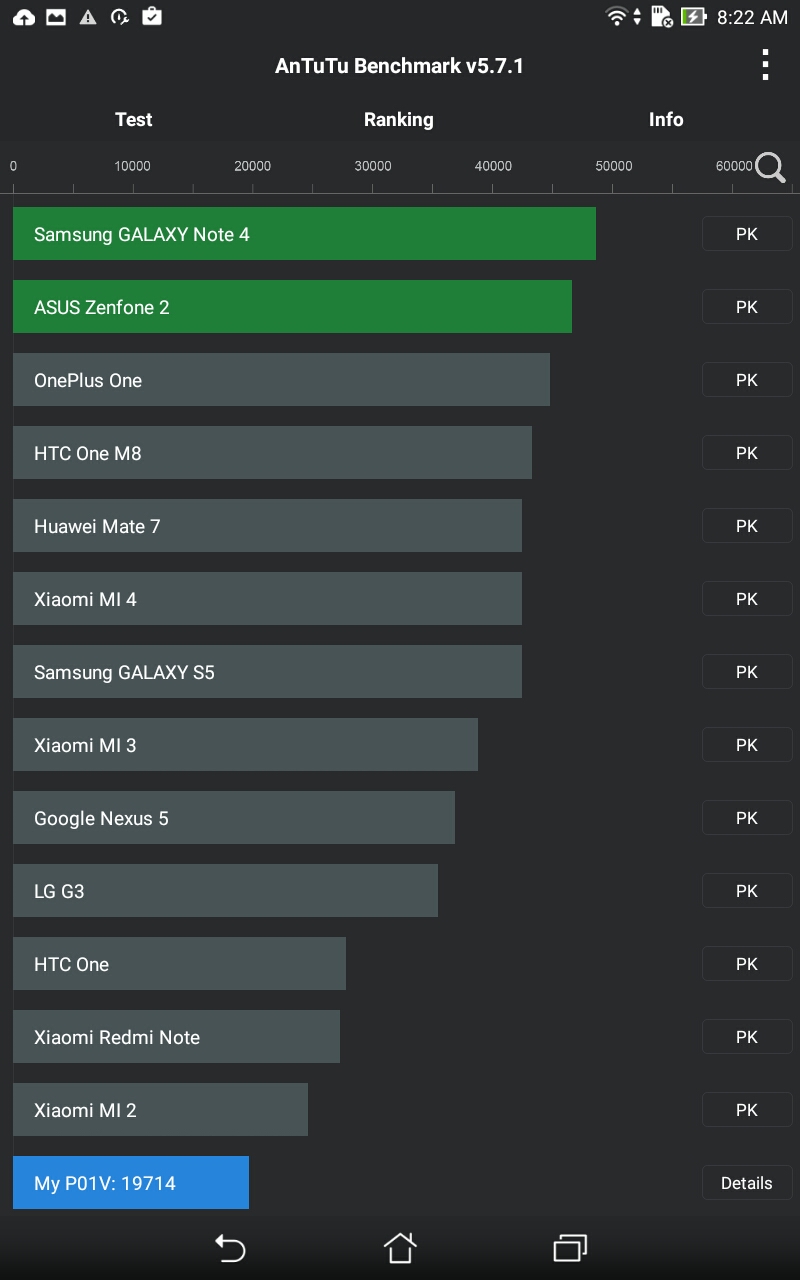Select the ASUS Zenfone 2 score bar
Viewport: 800px width, 1280px height.
(x=292, y=307)
